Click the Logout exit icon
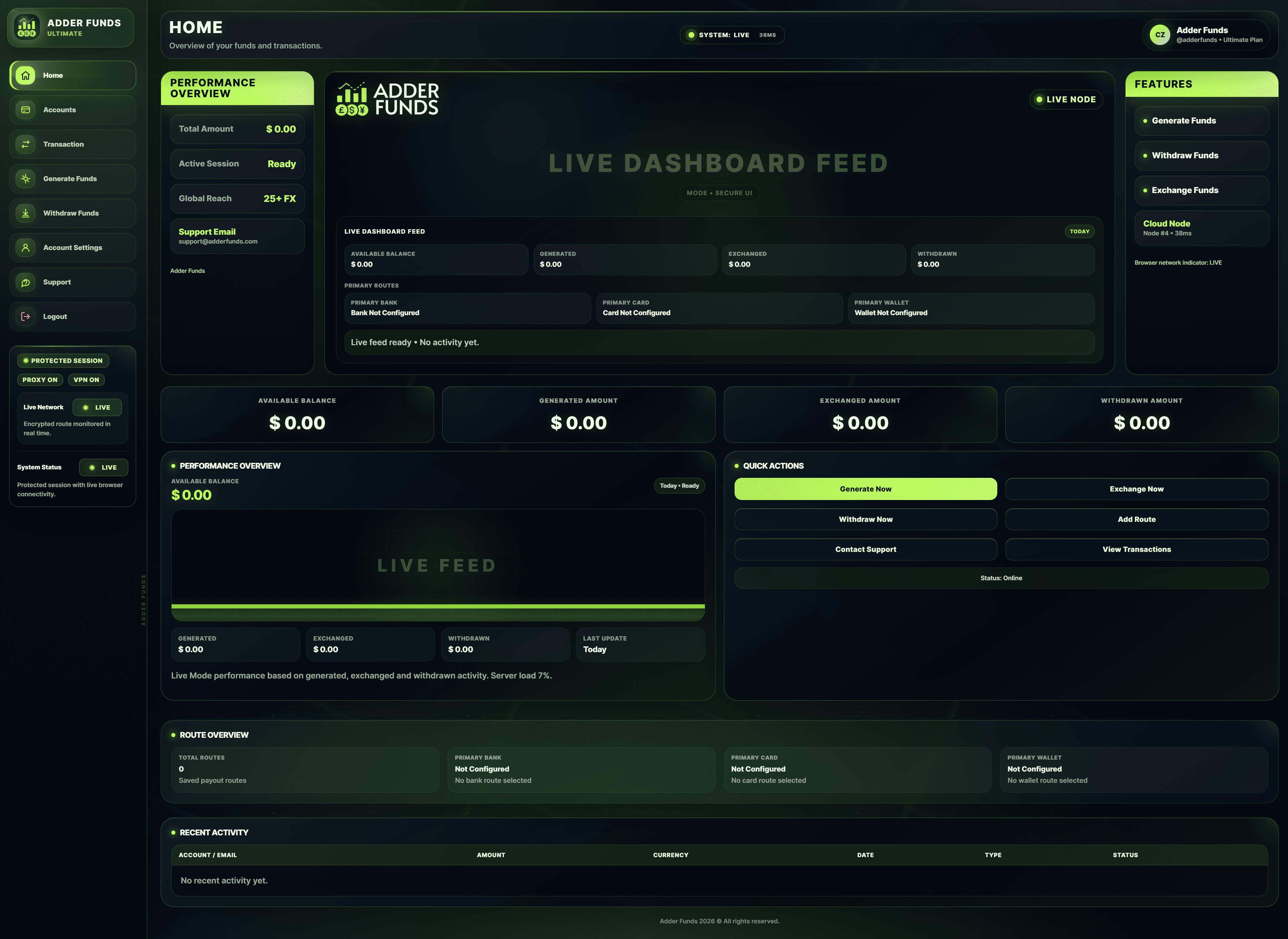The width and height of the screenshot is (1288, 939). click(x=26, y=317)
